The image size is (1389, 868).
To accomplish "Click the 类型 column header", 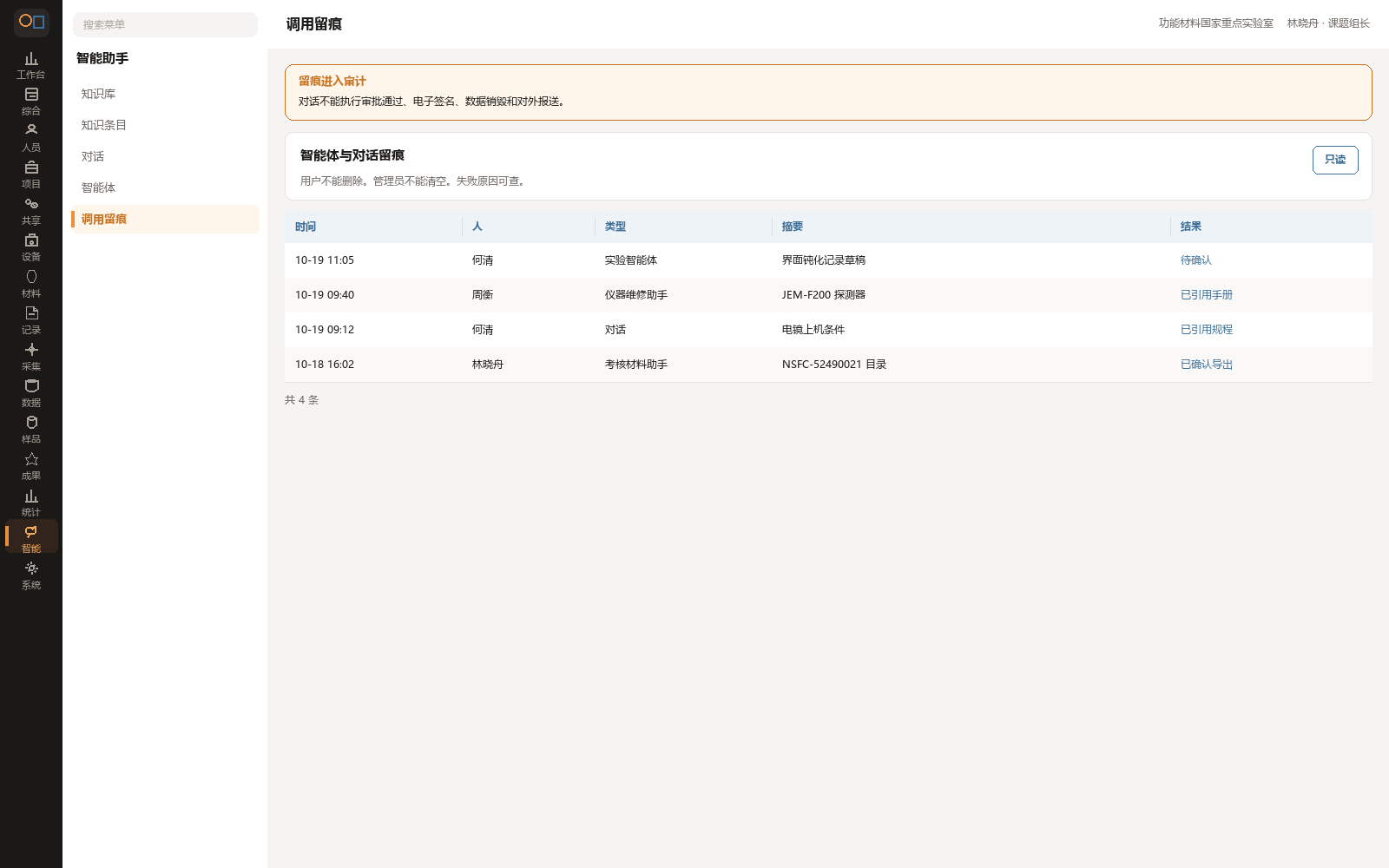I will pos(683,227).
